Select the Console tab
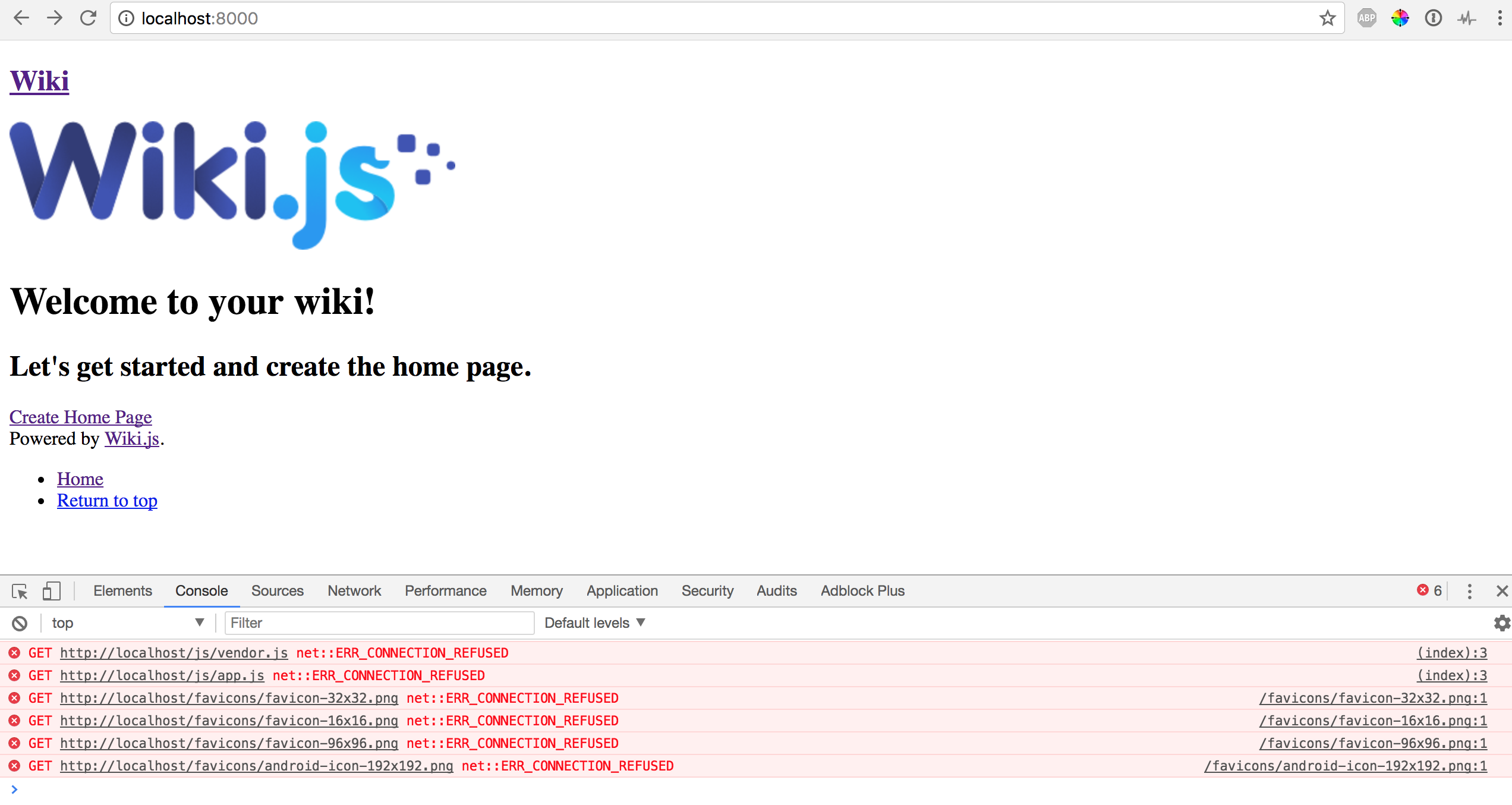The width and height of the screenshot is (1512, 805). point(201,591)
